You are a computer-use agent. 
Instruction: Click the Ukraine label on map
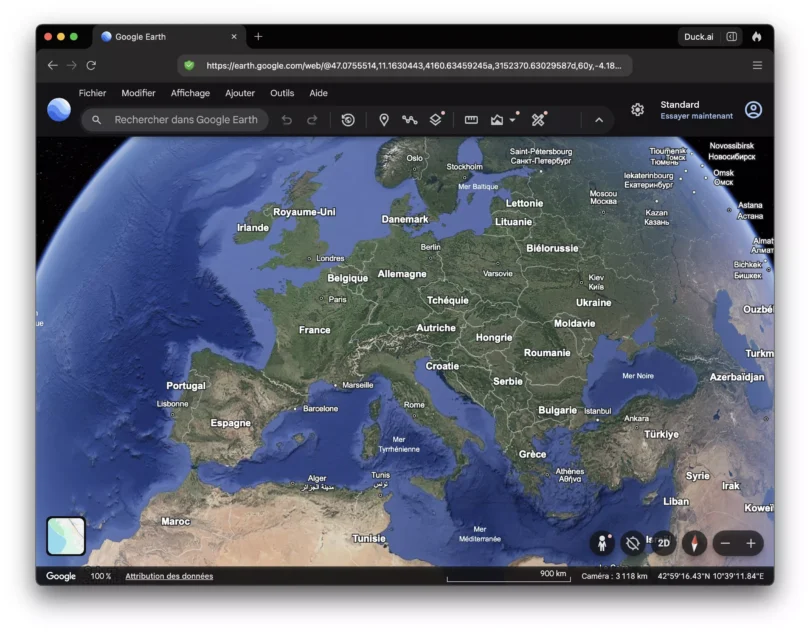click(x=594, y=303)
